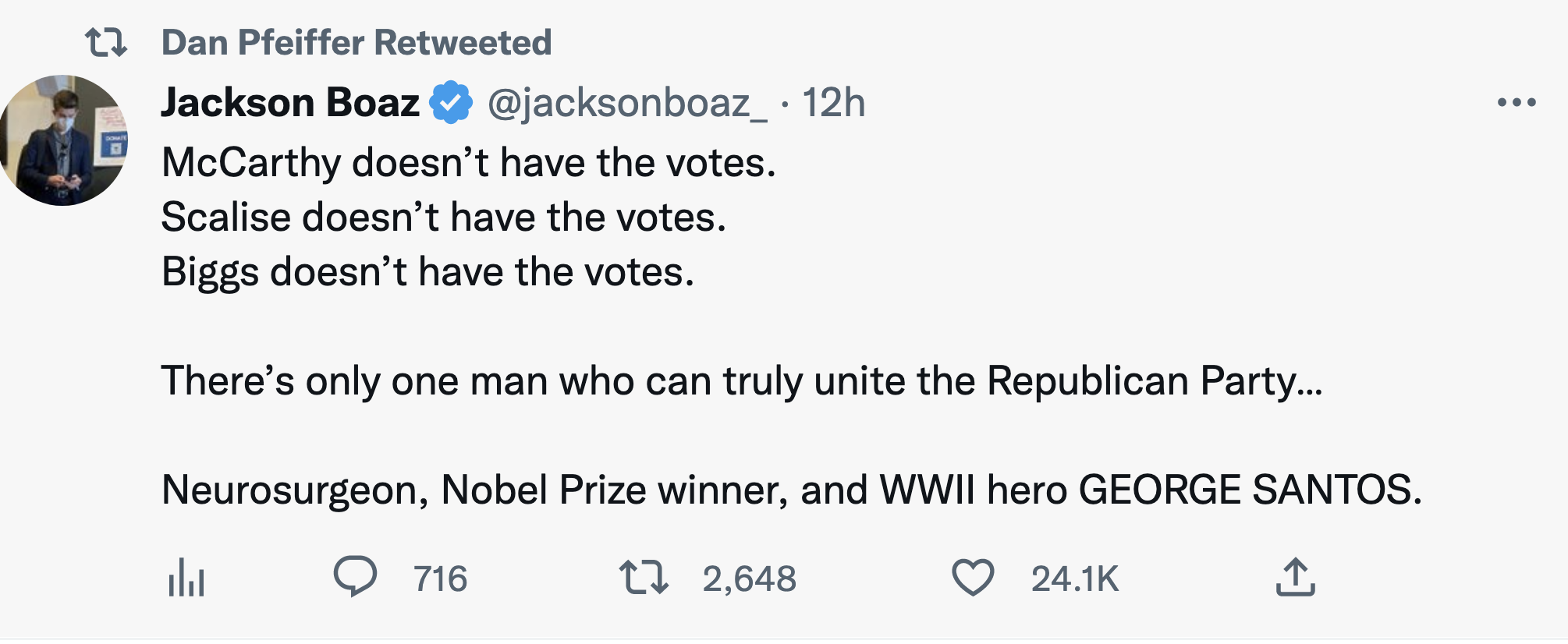Click the line mentioning GEORGE SANTOS
This screenshot has width=1568, height=644.
point(791,490)
